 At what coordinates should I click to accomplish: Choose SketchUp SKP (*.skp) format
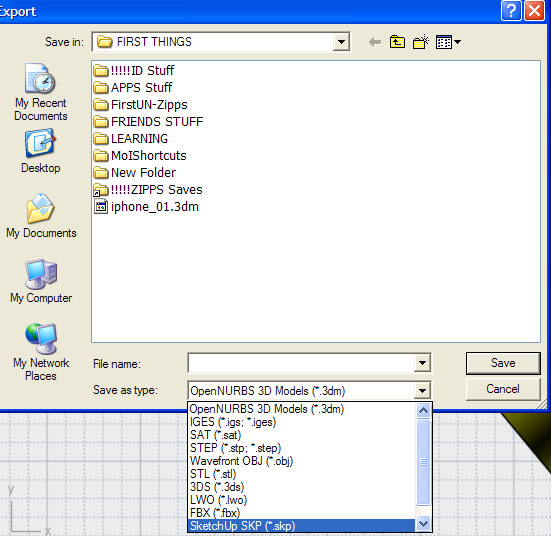(x=302, y=526)
